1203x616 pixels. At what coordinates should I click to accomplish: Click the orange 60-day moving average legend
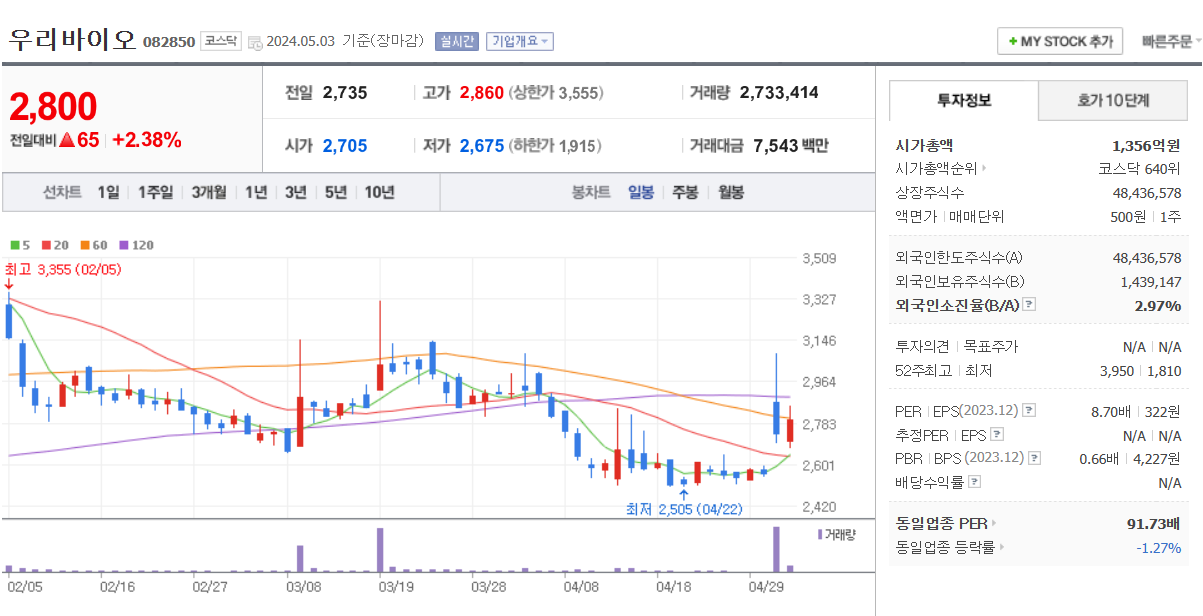tap(92, 245)
